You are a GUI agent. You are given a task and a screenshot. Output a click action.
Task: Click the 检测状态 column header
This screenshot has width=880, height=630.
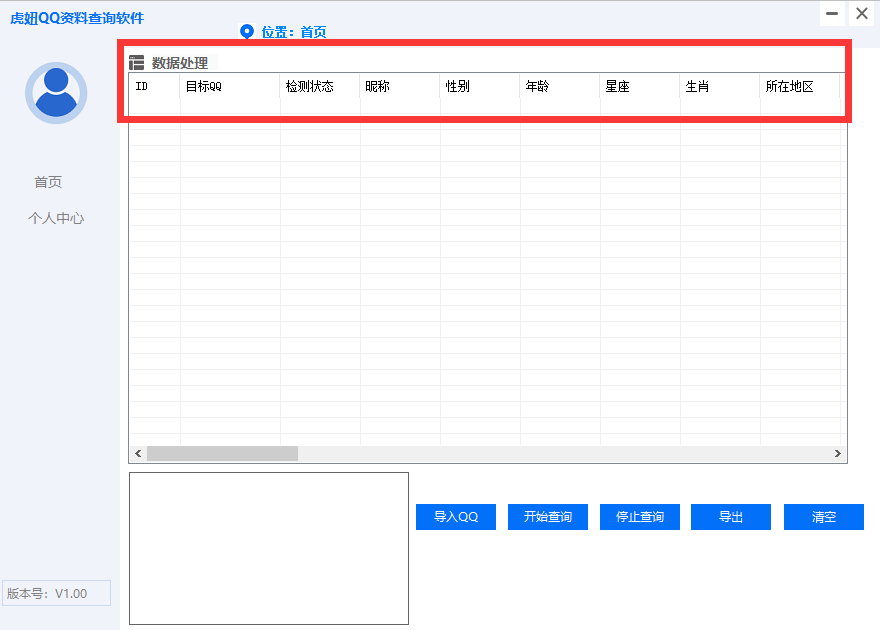(319, 86)
